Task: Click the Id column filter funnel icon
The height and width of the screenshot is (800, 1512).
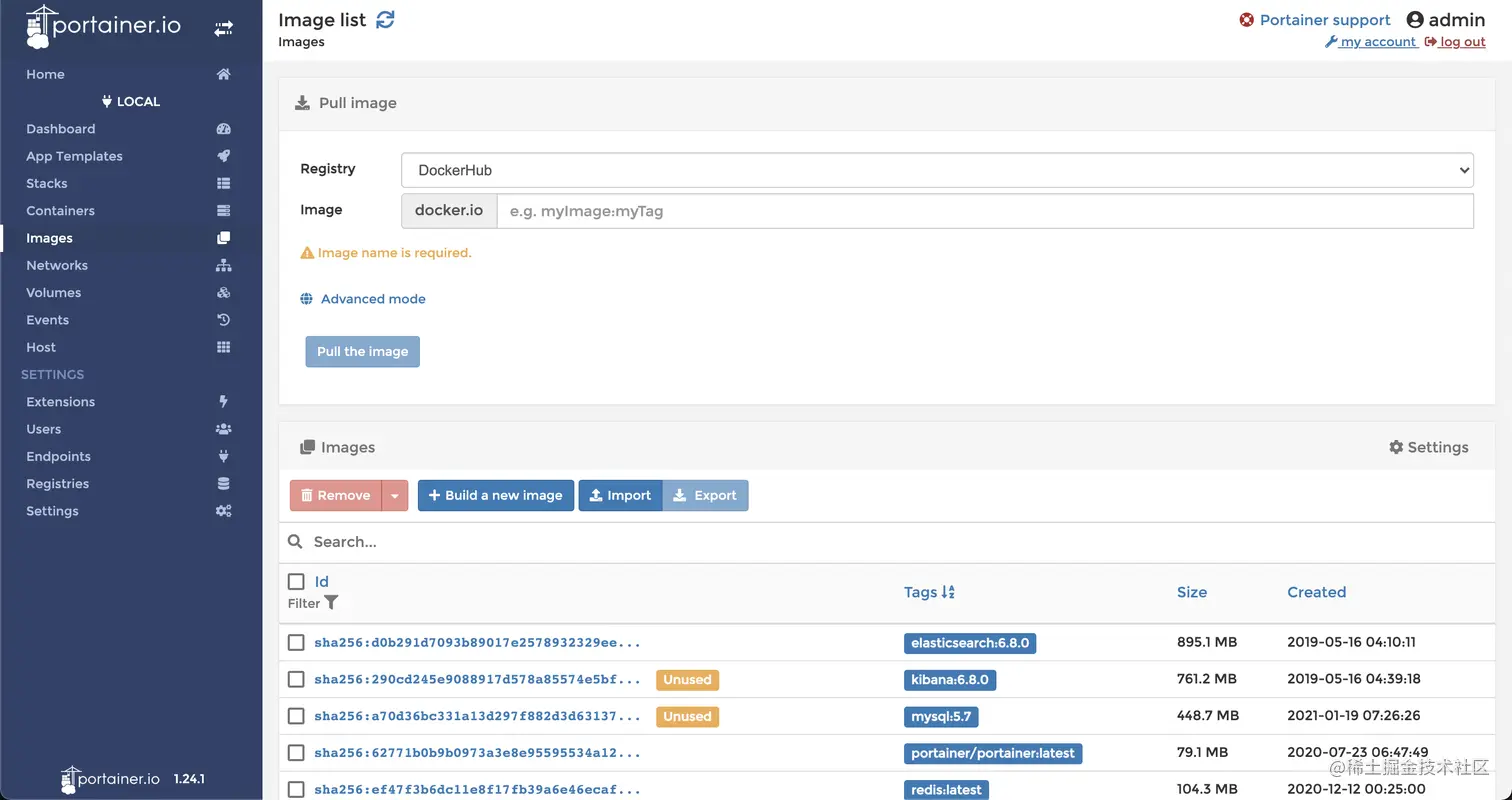Action: click(331, 603)
